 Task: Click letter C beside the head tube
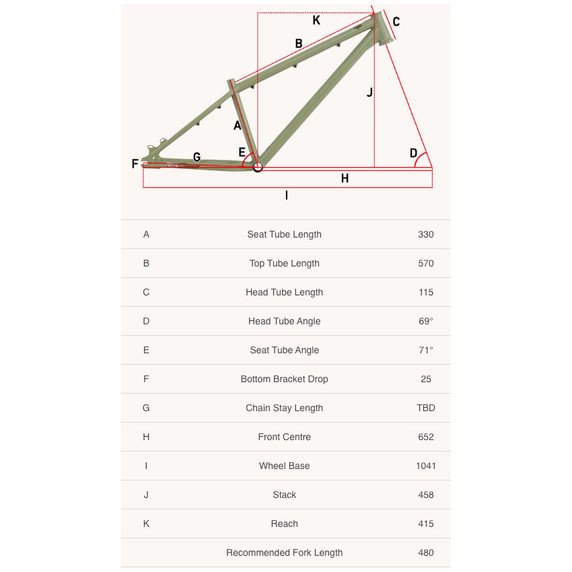pyautogui.click(x=396, y=22)
